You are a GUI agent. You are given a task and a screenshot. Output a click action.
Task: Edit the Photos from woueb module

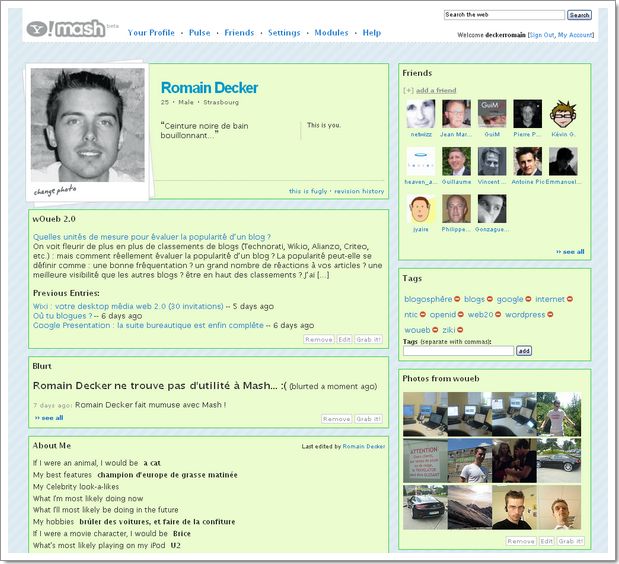[546, 541]
